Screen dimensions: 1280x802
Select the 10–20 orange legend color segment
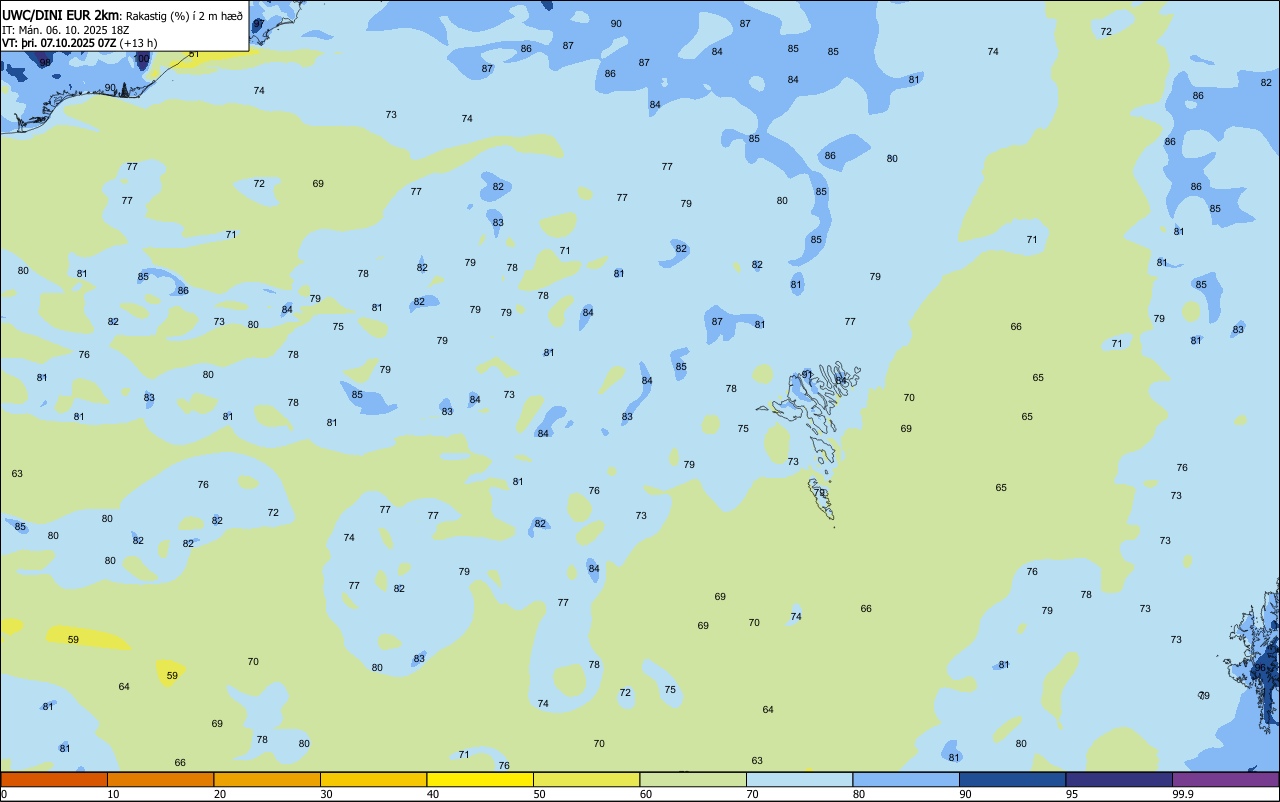[x=160, y=779]
